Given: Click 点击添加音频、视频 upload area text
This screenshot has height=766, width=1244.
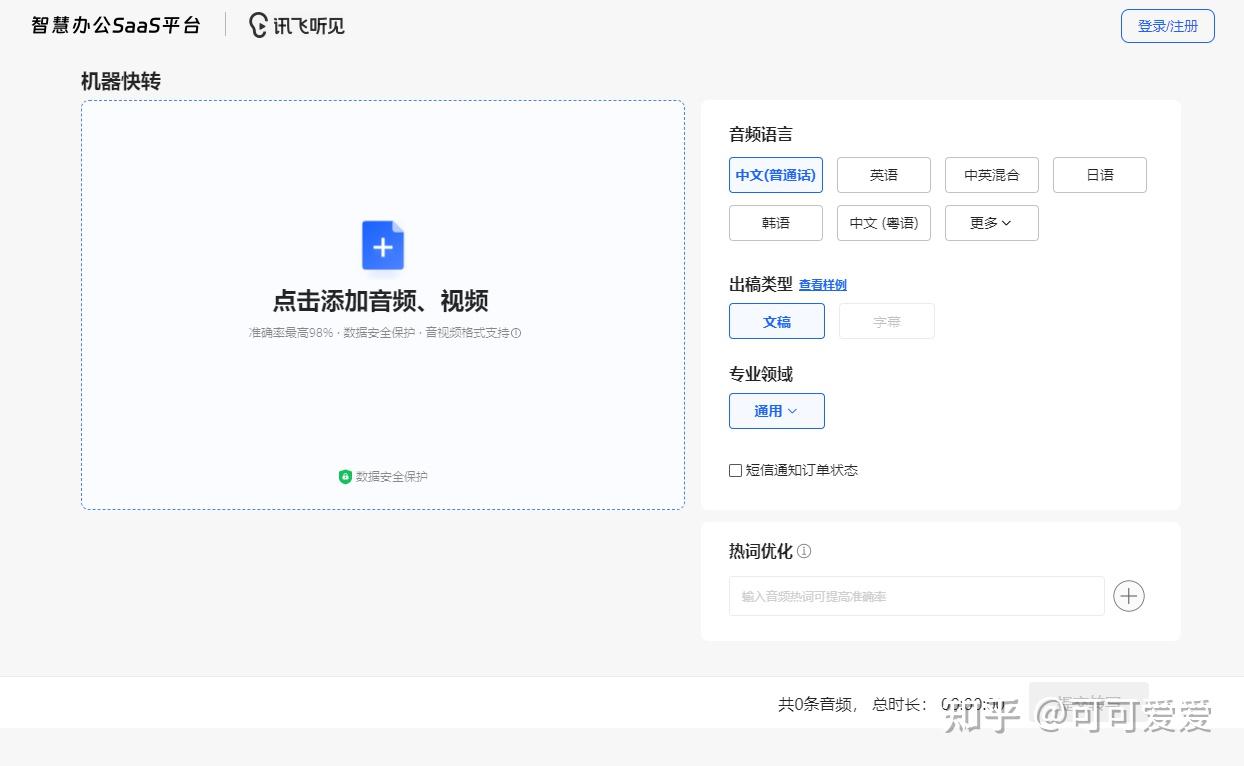Looking at the screenshot, I should point(381,301).
